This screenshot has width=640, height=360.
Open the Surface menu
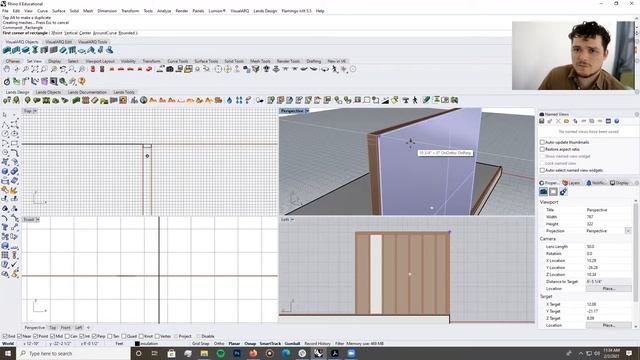point(58,11)
